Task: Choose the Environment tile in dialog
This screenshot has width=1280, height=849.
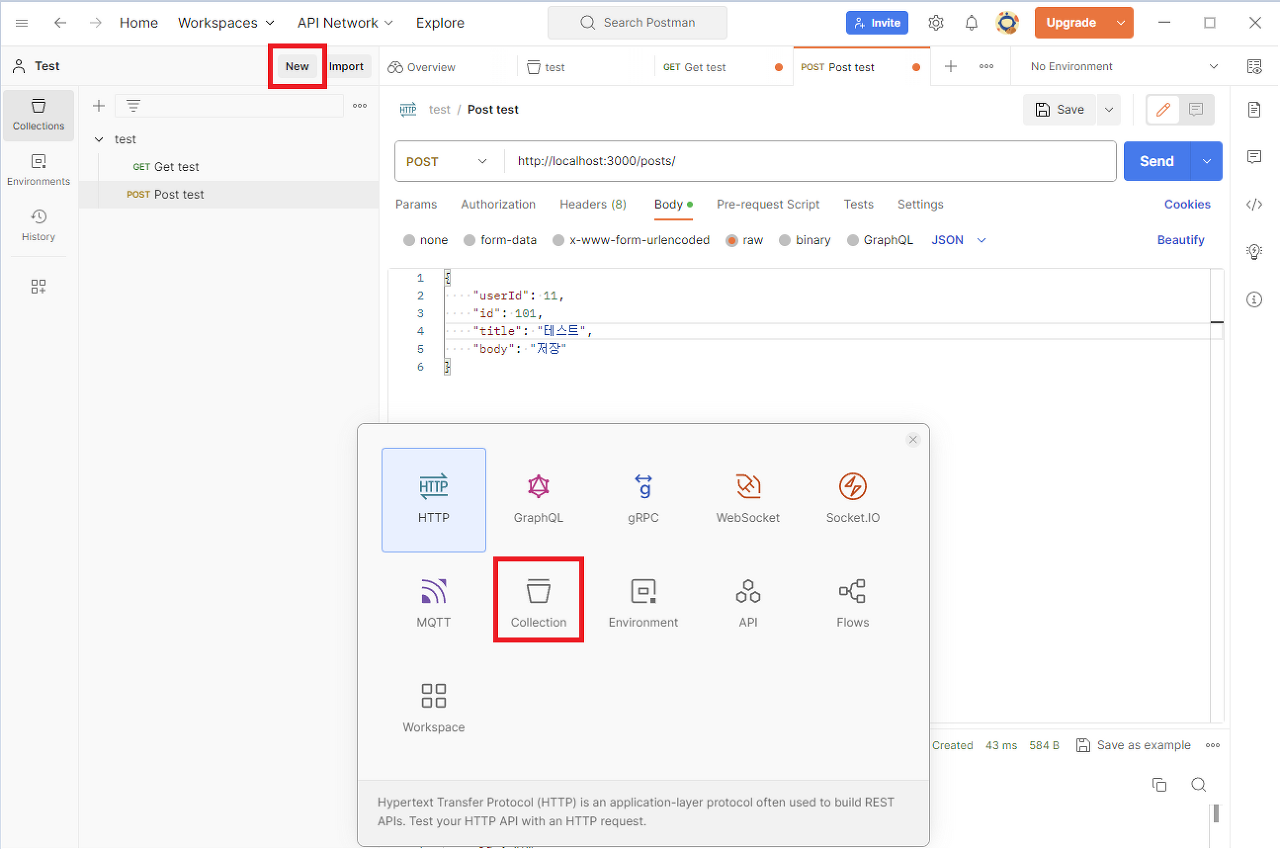Action: click(x=643, y=604)
